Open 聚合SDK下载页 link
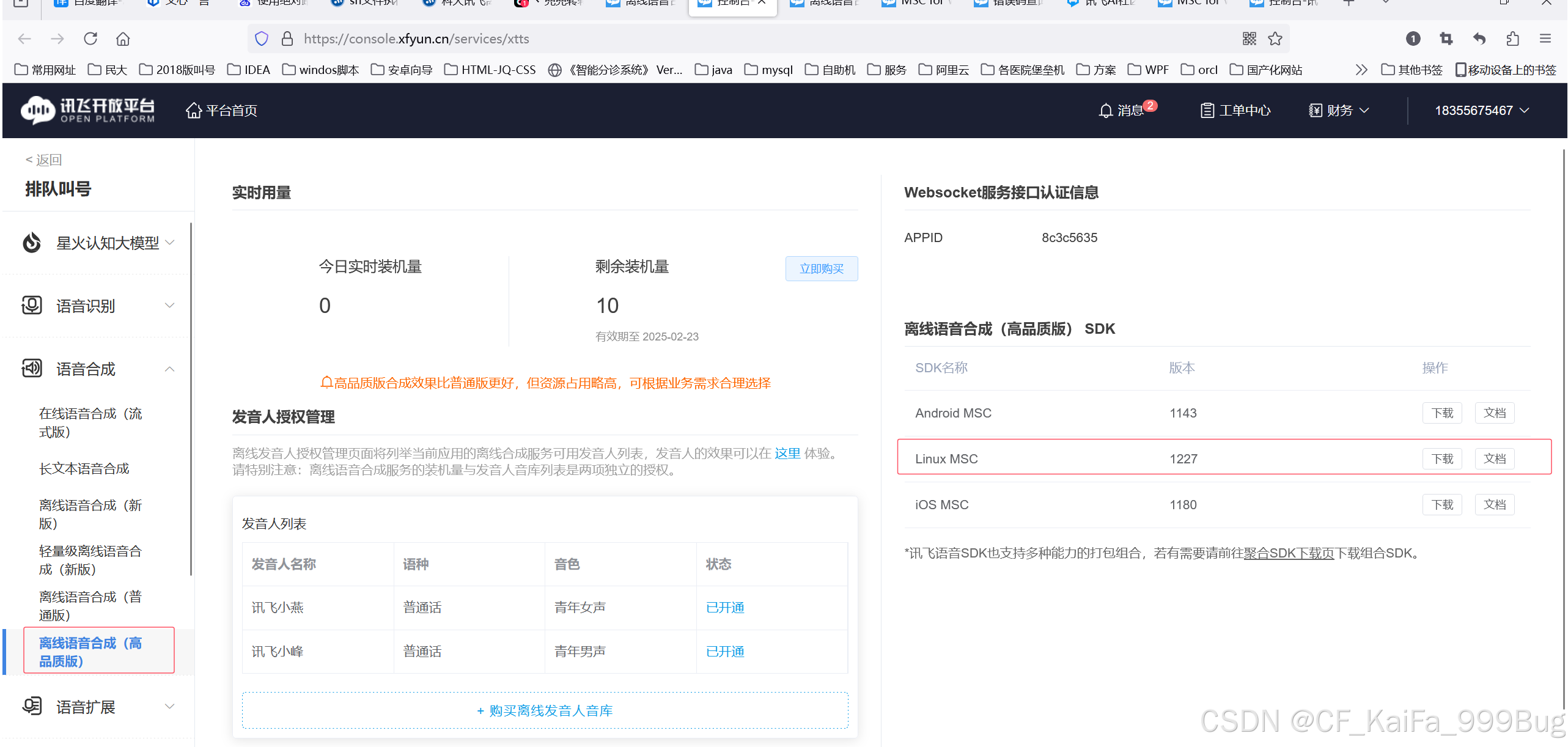 1289,553
